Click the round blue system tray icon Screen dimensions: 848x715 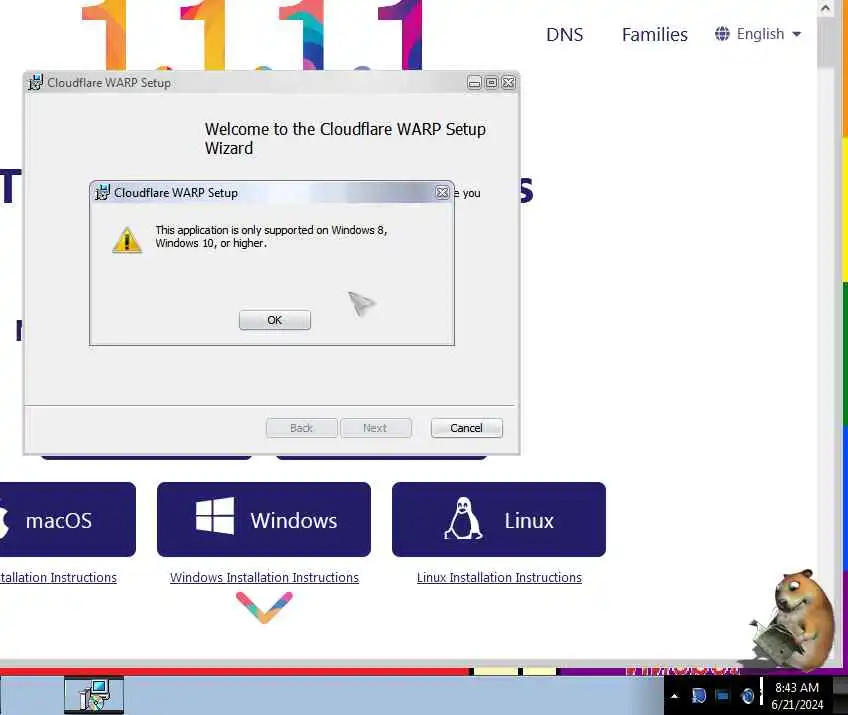747,696
